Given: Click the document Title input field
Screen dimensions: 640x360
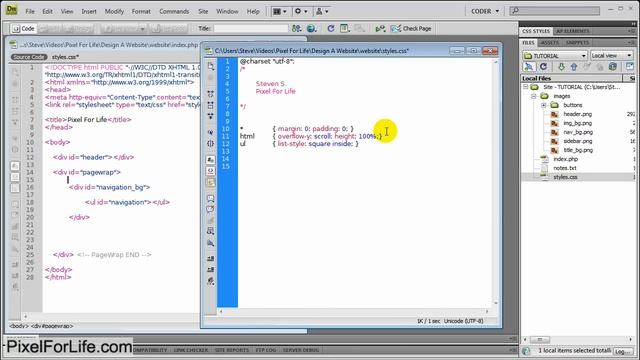Looking at the screenshot, I should [251, 29].
